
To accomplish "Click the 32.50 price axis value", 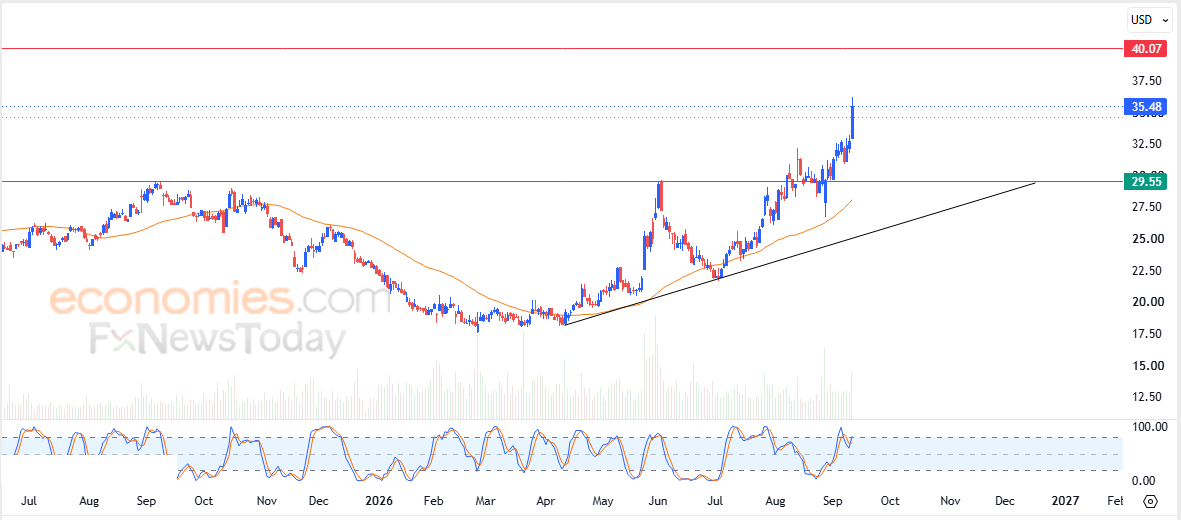I will pyautogui.click(x=1145, y=143).
